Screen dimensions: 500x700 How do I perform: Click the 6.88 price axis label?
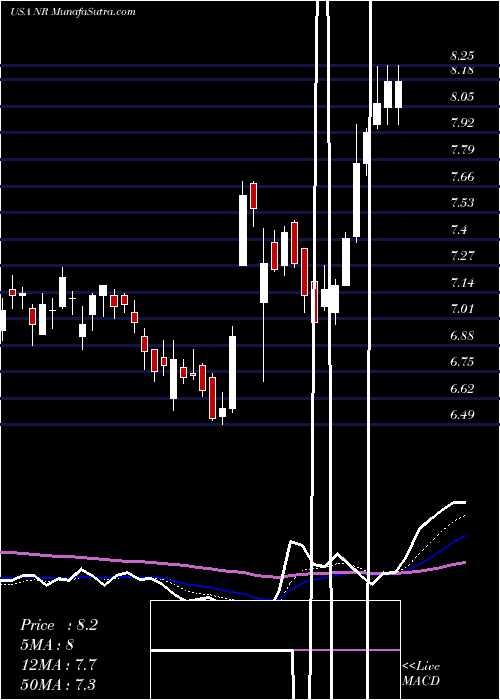coord(462,336)
